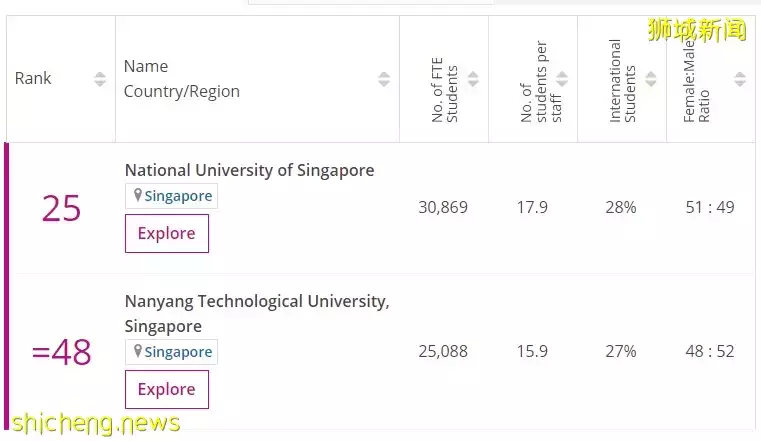
Task: Sort by Name Country/Region arrows
Action: (x=384, y=79)
